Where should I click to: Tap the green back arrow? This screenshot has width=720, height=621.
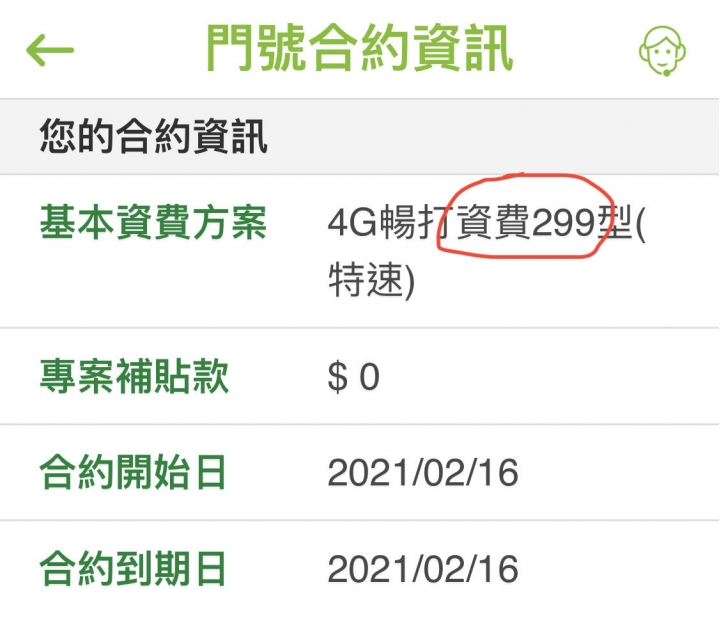(x=50, y=50)
